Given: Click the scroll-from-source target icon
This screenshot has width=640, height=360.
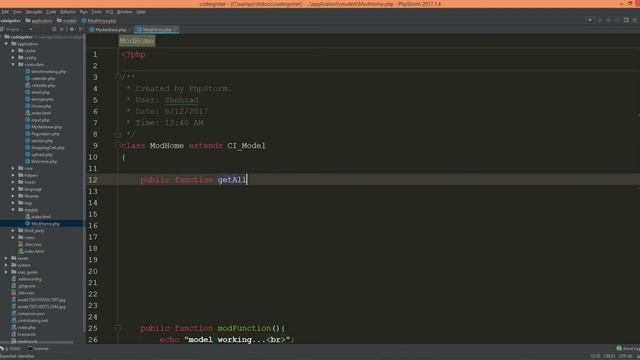Looking at the screenshot, I should 54,29.
